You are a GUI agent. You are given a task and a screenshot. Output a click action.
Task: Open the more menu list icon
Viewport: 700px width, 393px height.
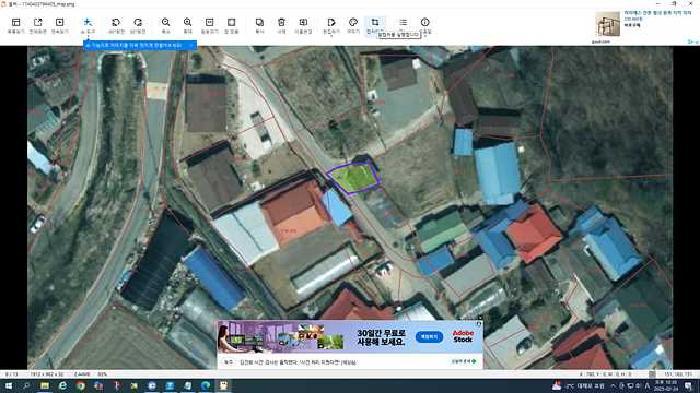403,22
